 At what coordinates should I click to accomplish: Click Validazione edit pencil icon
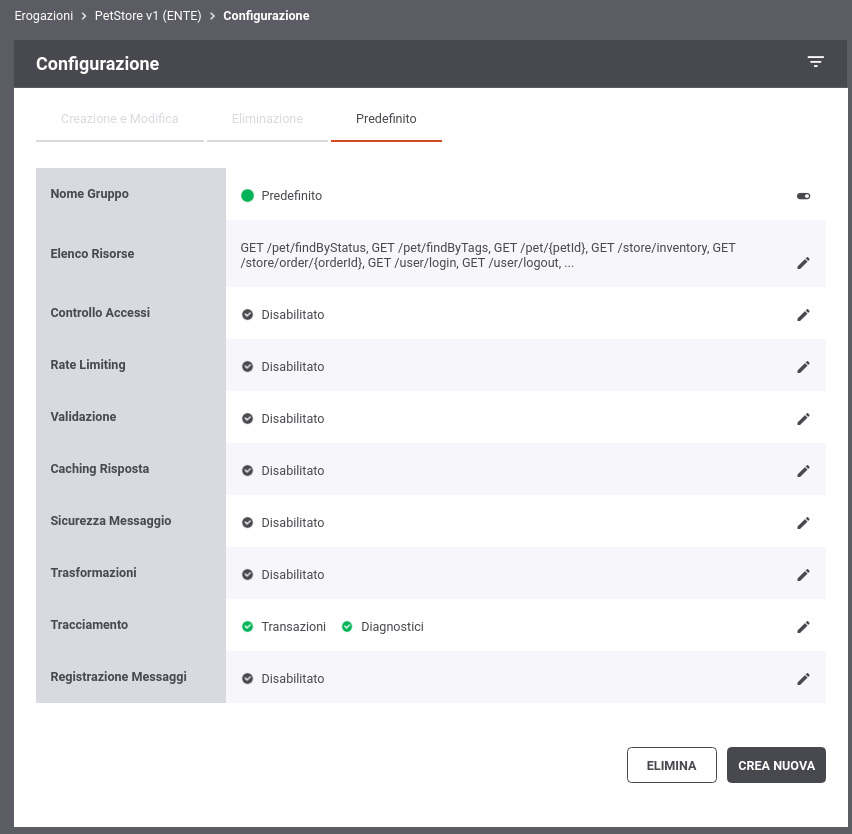pos(803,419)
